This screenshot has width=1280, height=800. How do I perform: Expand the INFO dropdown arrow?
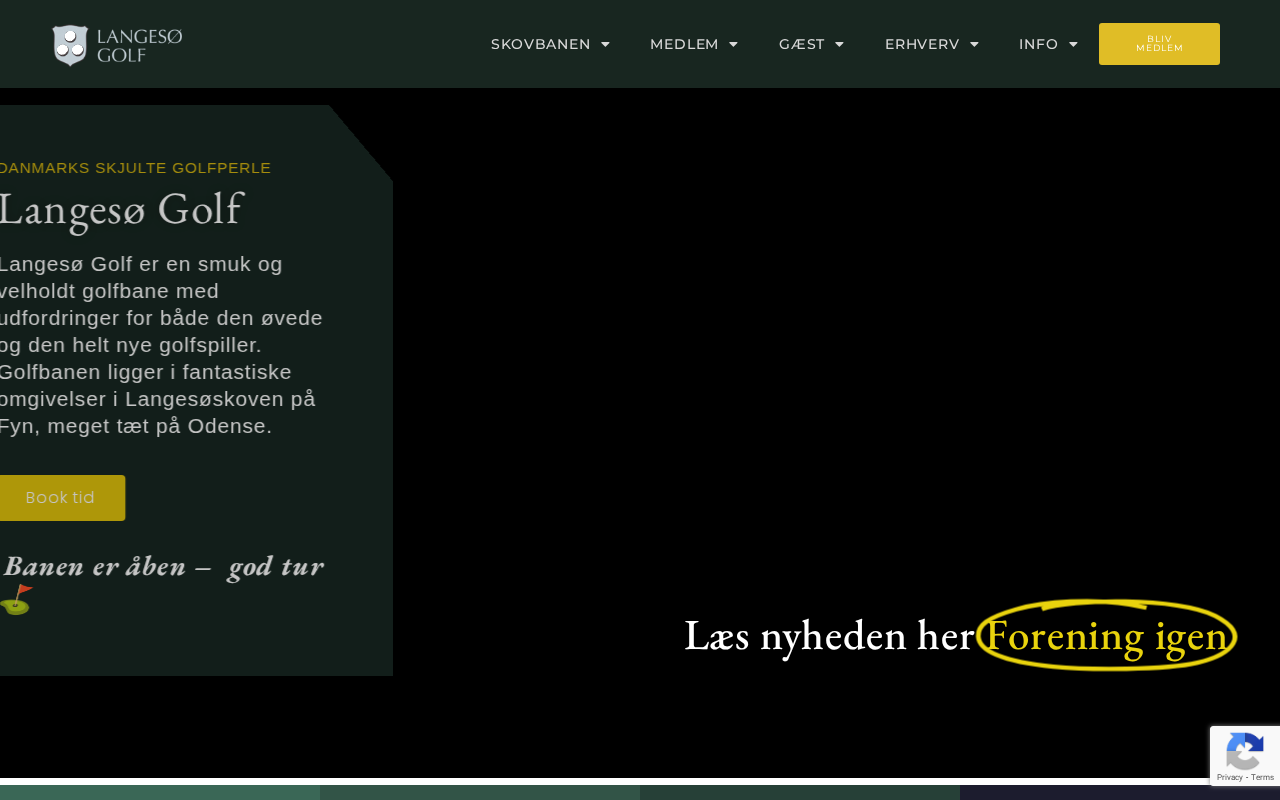[1073, 44]
